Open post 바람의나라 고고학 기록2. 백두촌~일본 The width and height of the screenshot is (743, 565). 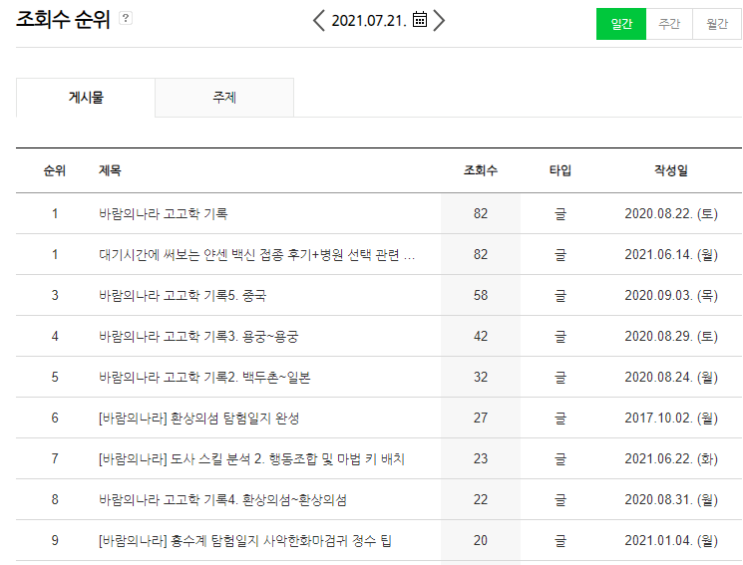(204, 377)
